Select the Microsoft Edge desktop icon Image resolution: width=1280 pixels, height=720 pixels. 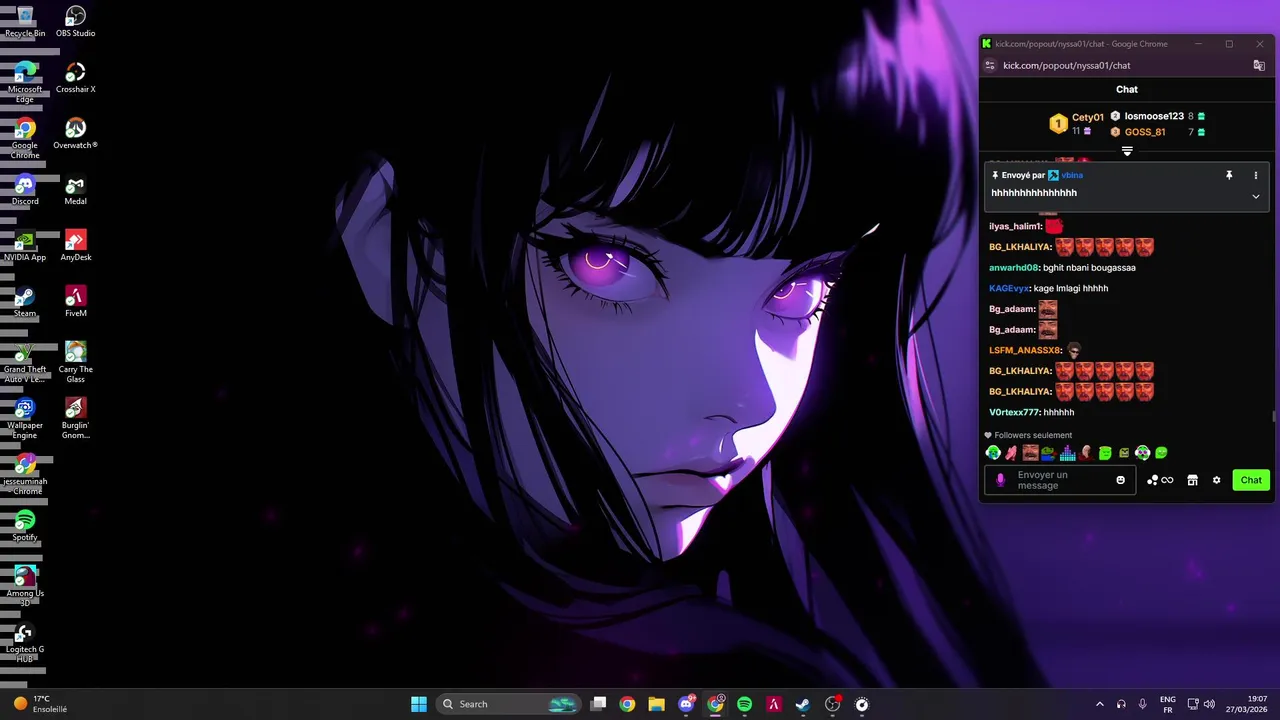25,82
